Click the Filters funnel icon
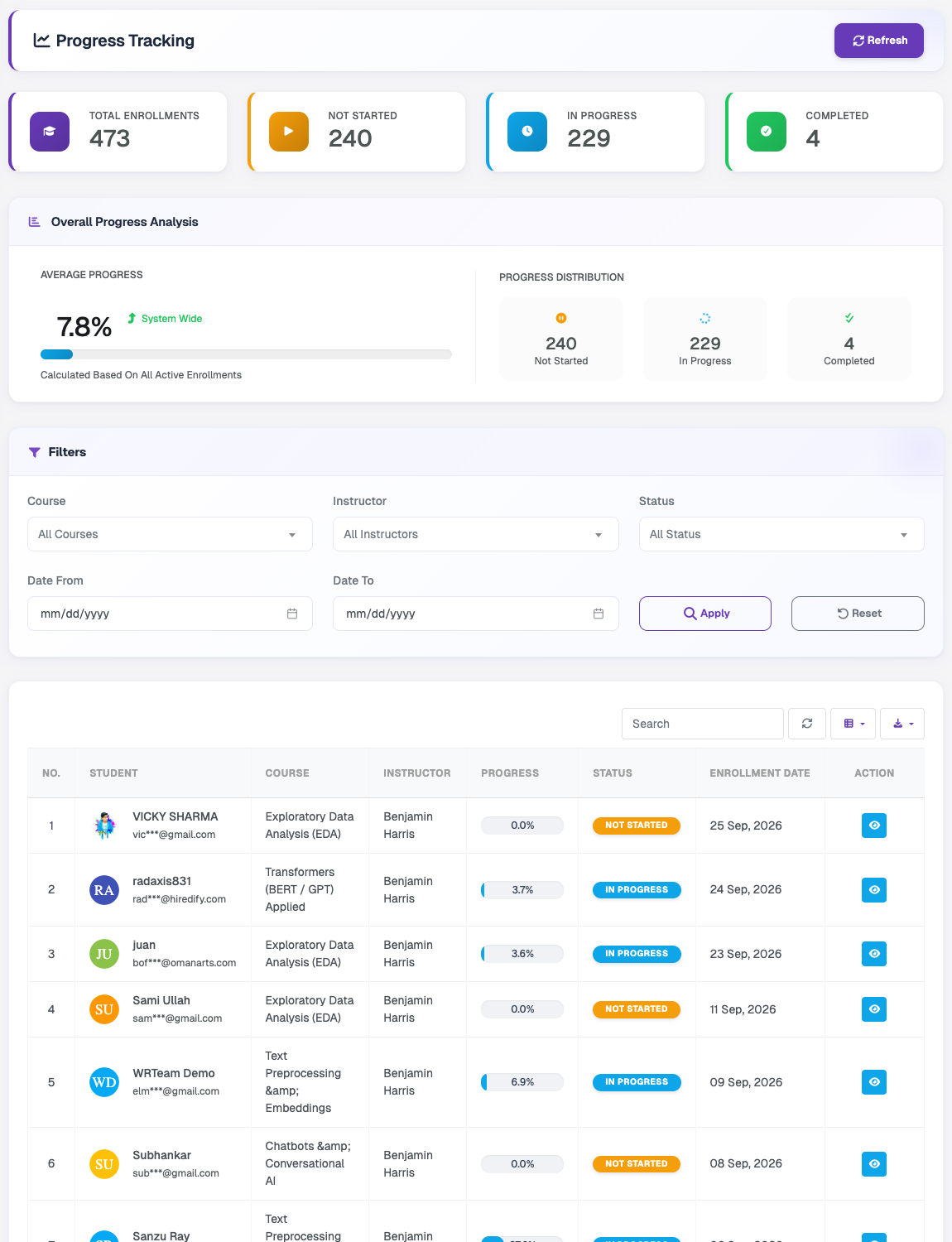952x1242 pixels. (x=35, y=452)
